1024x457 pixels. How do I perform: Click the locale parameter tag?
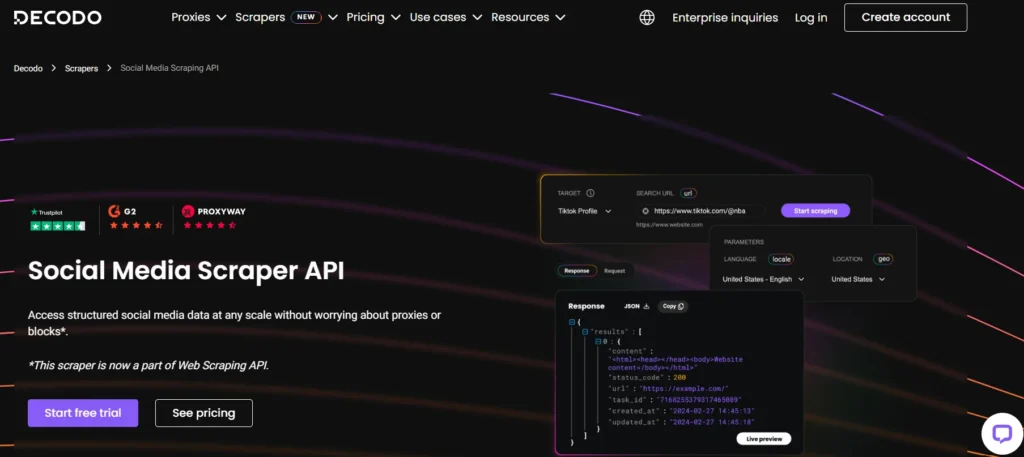tap(781, 259)
